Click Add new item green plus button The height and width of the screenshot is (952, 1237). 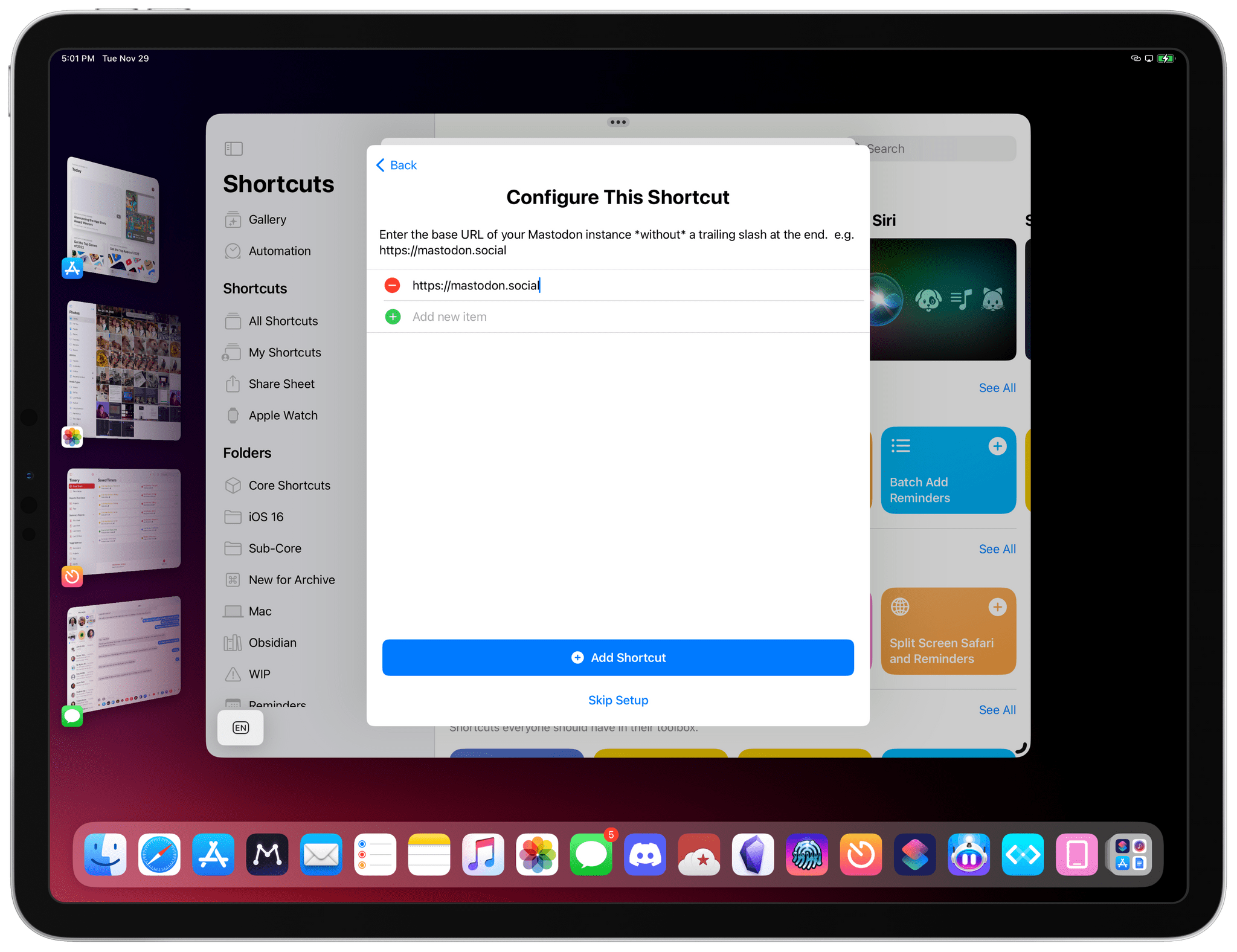391,316
